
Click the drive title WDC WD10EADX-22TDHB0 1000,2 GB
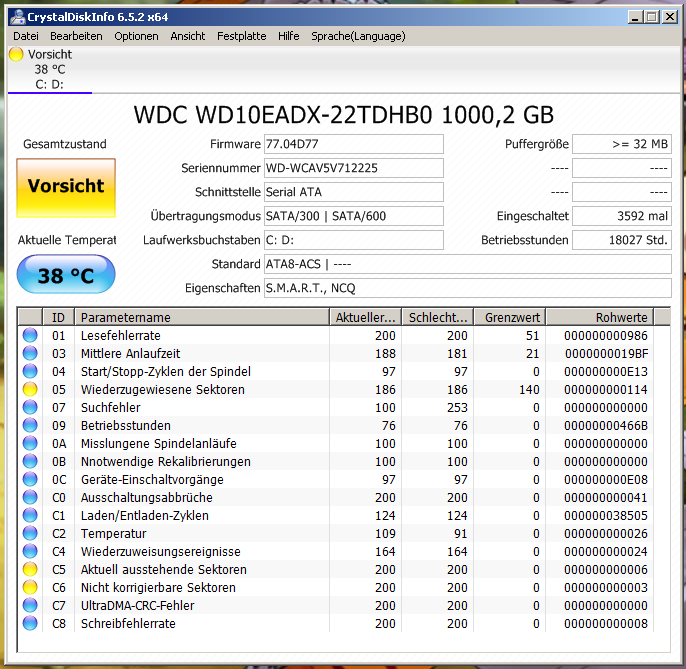(343, 115)
